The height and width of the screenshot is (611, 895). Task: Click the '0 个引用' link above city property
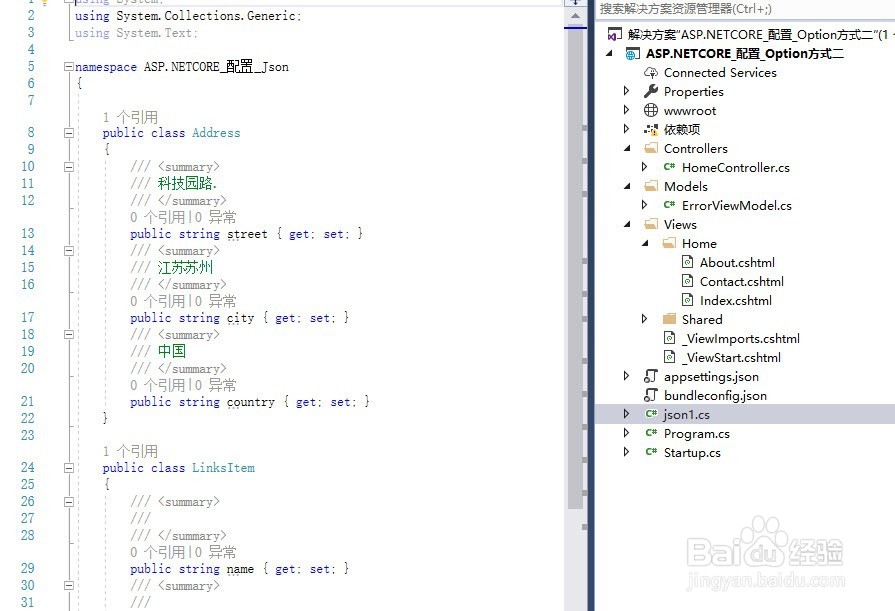click(158, 301)
